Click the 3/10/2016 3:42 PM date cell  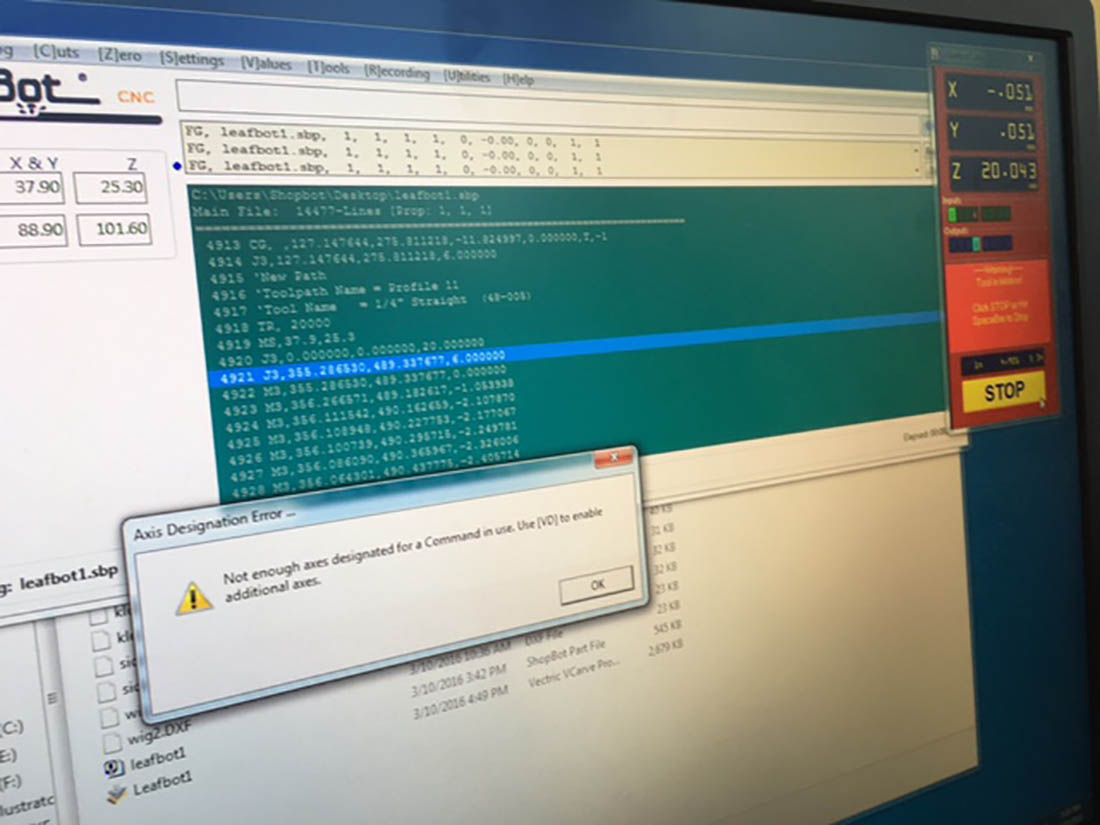pos(459,680)
